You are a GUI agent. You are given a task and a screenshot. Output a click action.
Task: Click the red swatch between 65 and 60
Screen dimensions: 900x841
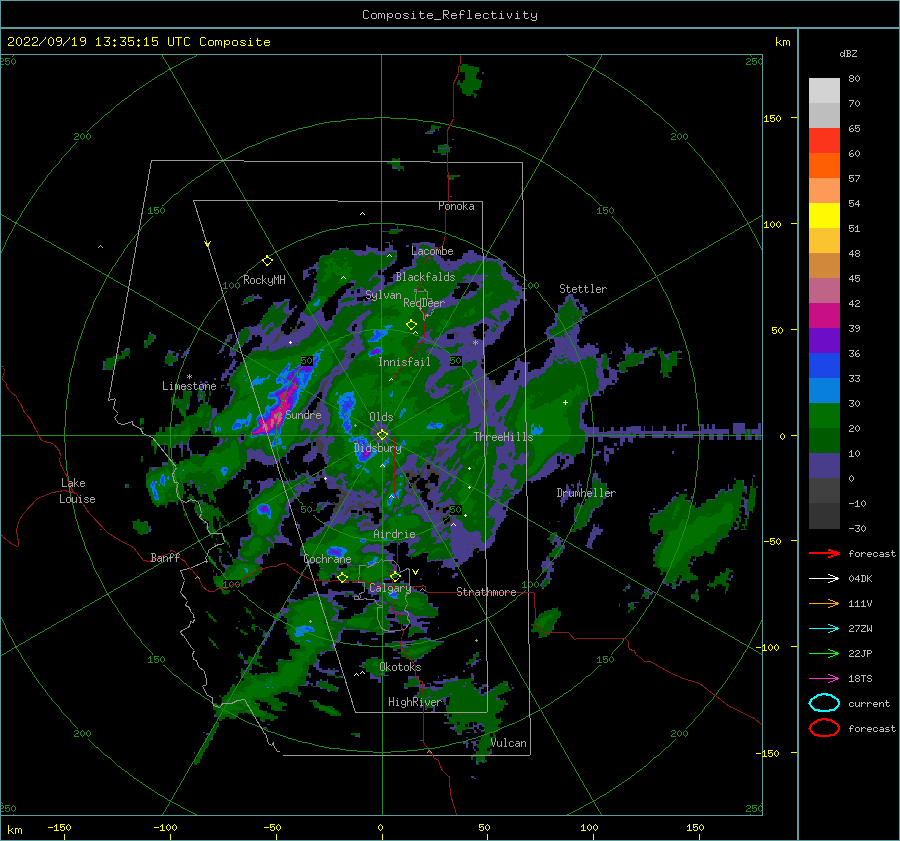(824, 141)
